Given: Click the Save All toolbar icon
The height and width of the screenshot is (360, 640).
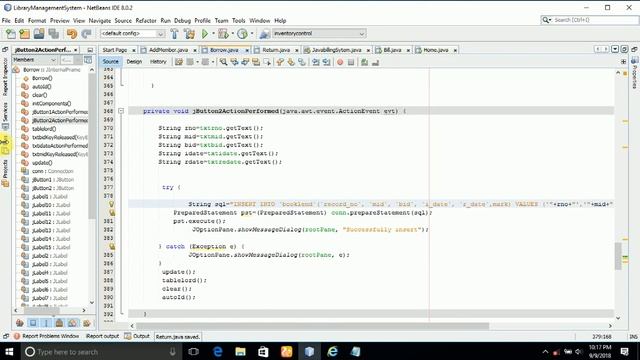Looking at the screenshot, I should coord(53,33).
